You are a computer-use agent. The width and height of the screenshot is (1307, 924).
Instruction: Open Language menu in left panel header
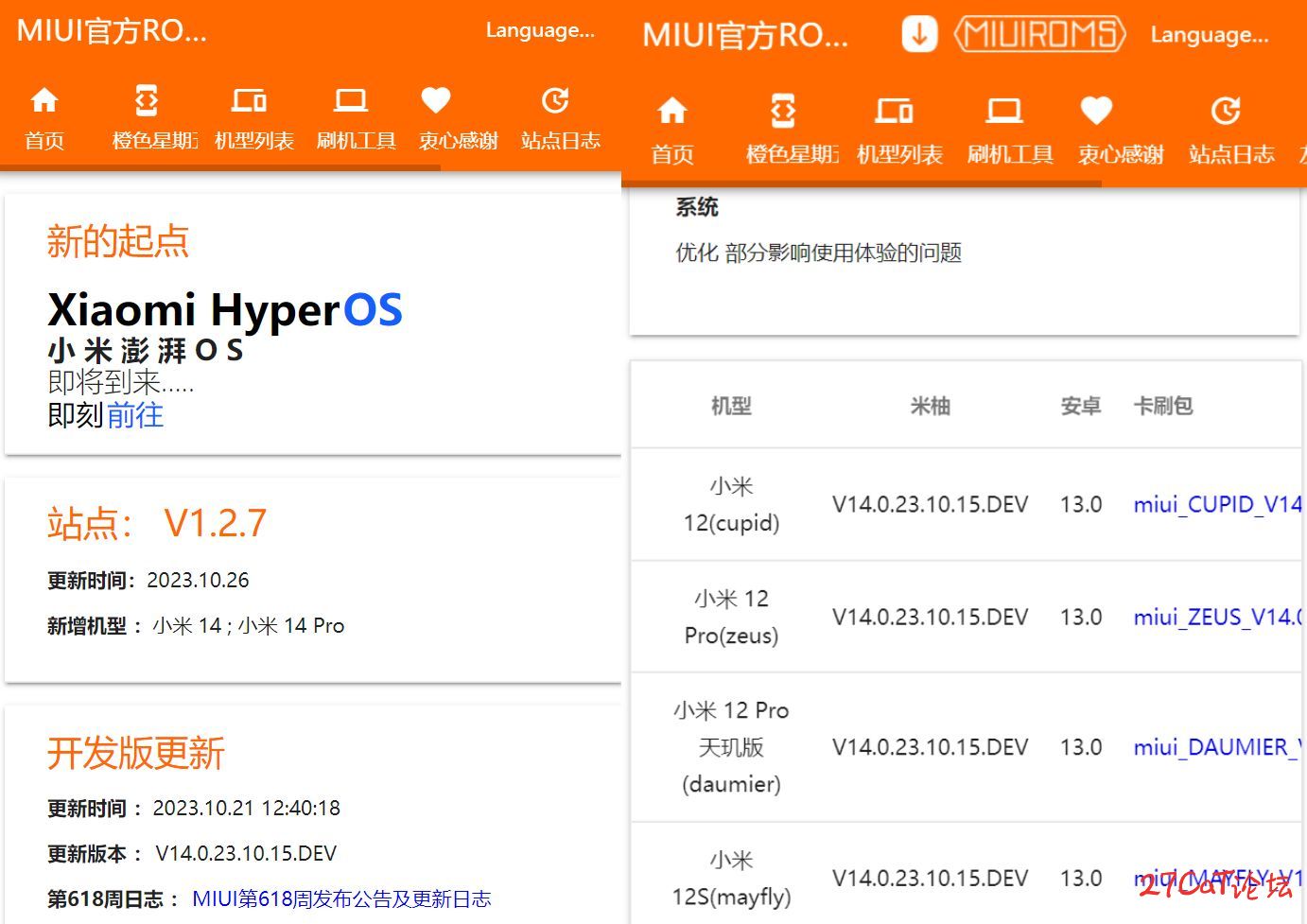pyautogui.click(x=540, y=30)
